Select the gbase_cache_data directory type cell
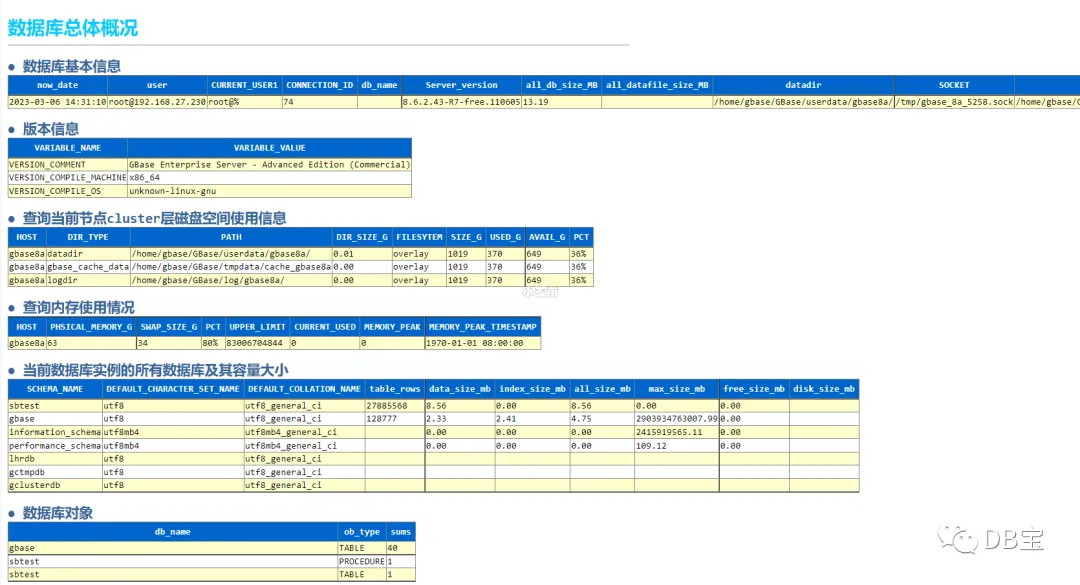The width and height of the screenshot is (1080, 585). tap(87, 267)
